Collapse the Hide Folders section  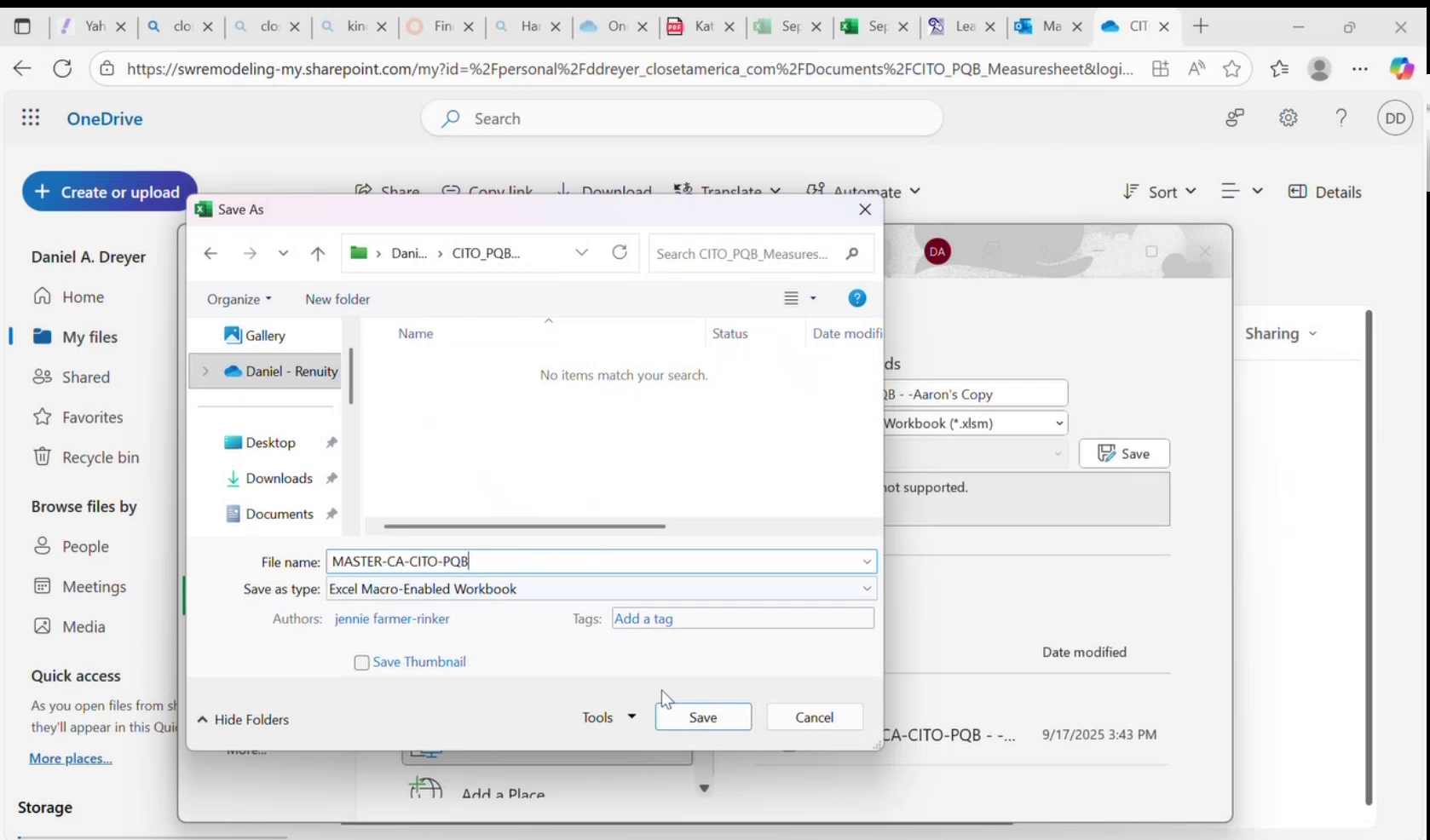tap(243, 719)
